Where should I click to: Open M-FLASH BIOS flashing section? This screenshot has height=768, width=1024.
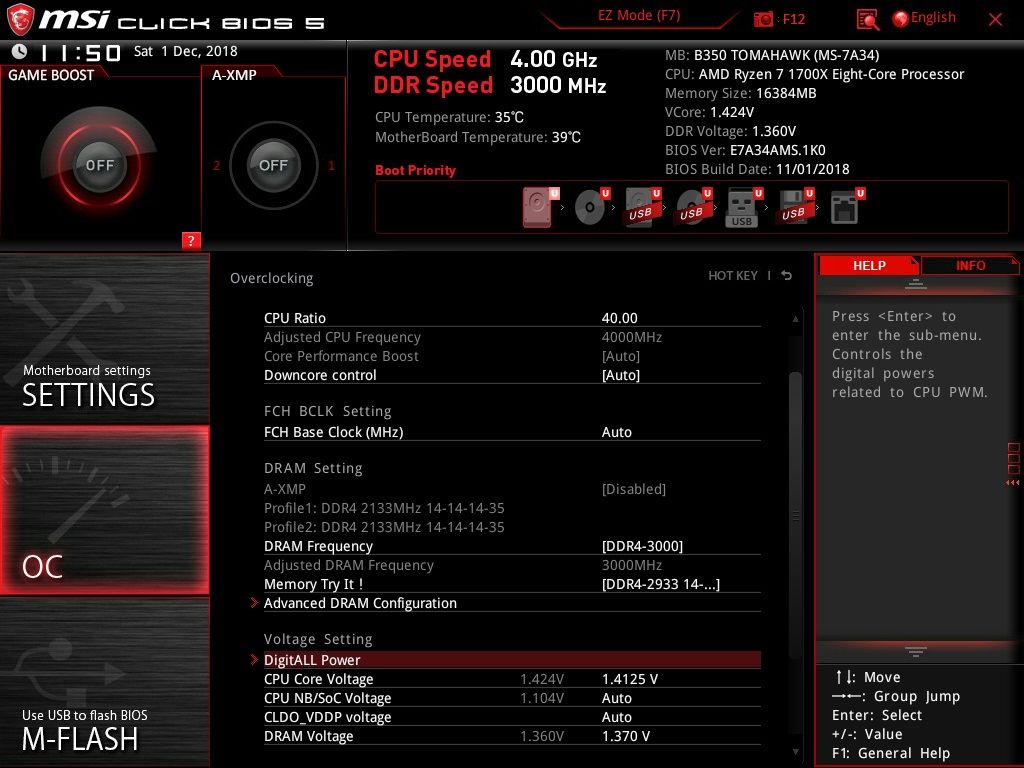click(x=104, y=682)
